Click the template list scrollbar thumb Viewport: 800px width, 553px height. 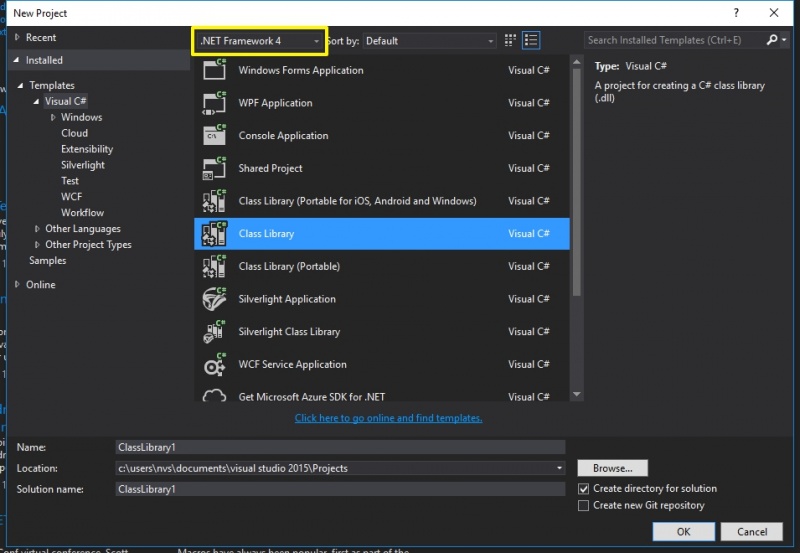tap(577, 182)
